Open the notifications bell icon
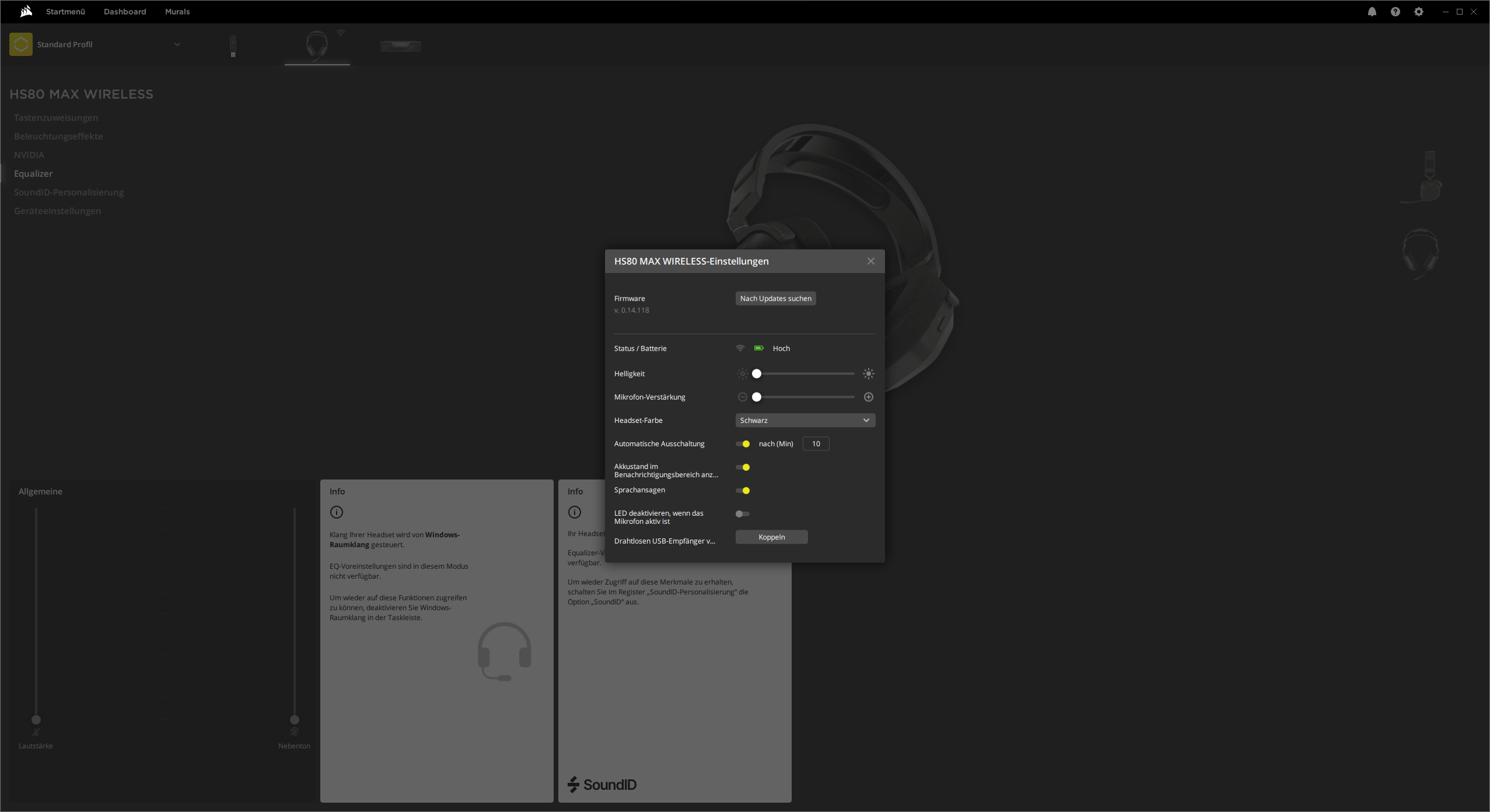This screenshot has height=812, width=1490. pos(1371,11)
